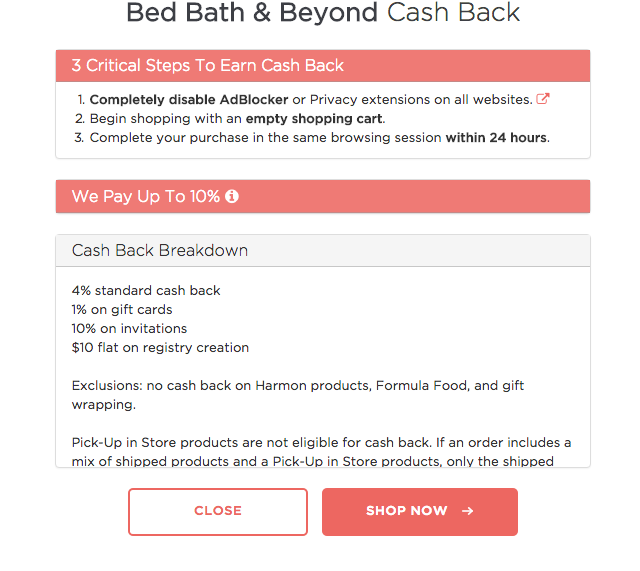This screenshot has width=640, height=571.
Task: Click the SHOP NOW label
Action: [407, 511]
